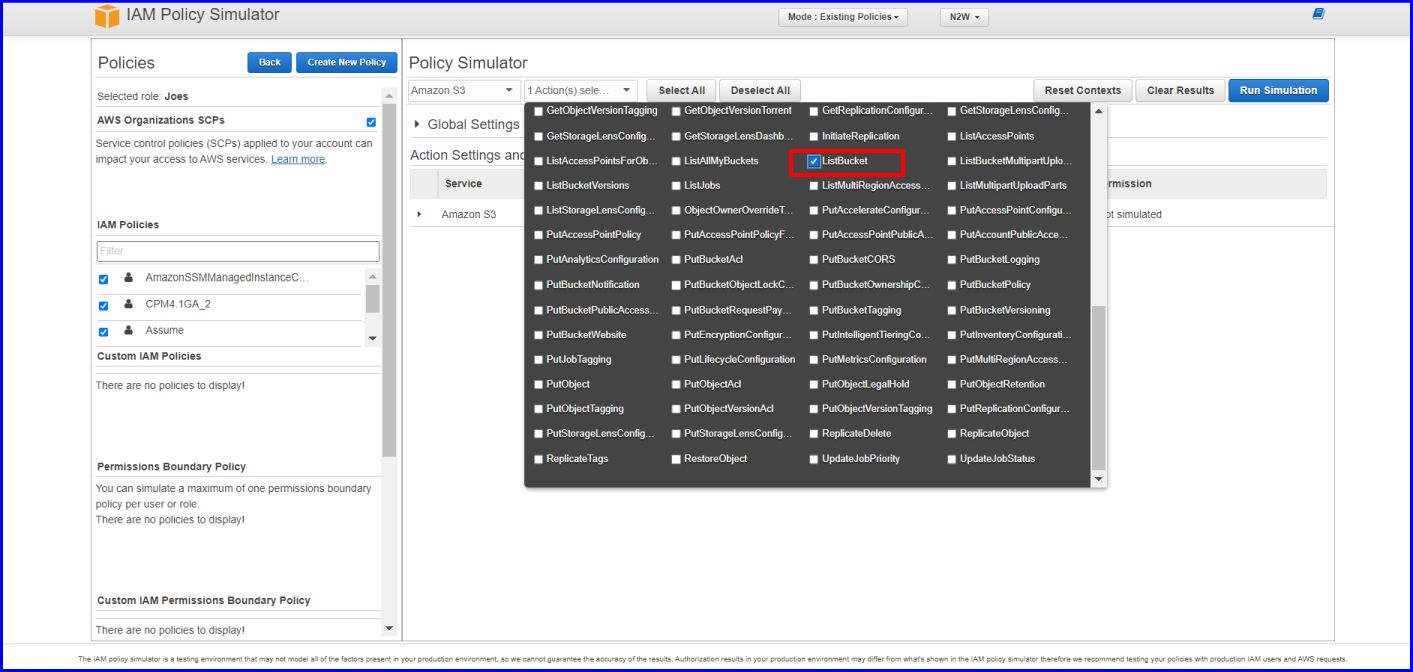Viewport: 1413px width, 672px height.
Task: Check the ListBucketVersions action checkbox
Action: [539, 186]
